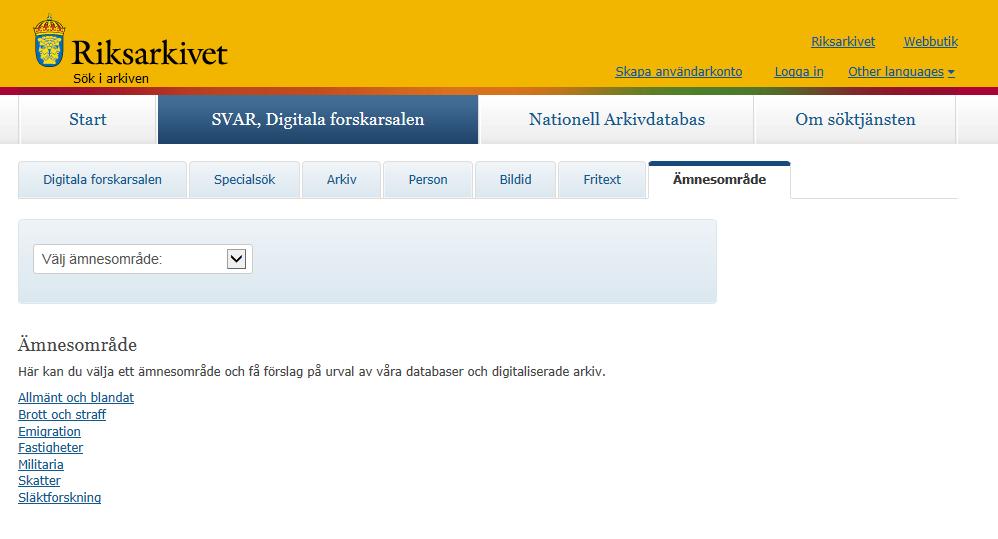Open the Välj ämnesområde dropdown arrow

pyautogui.click(x=236, y=259)
